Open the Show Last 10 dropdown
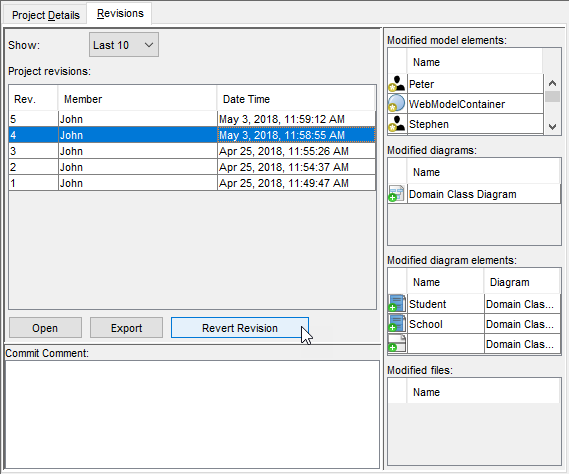The height and width of the screenshot is (475, 570). pos(124,45)
